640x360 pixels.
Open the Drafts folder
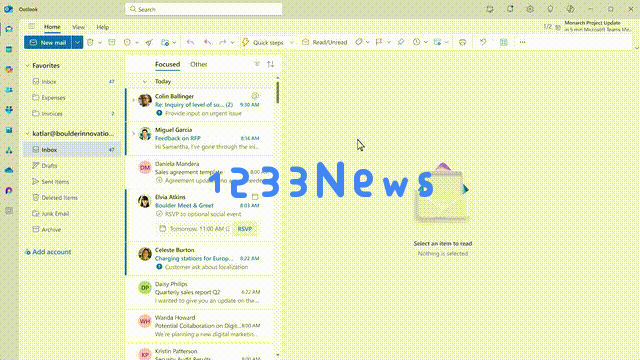(x=72, y=166)
